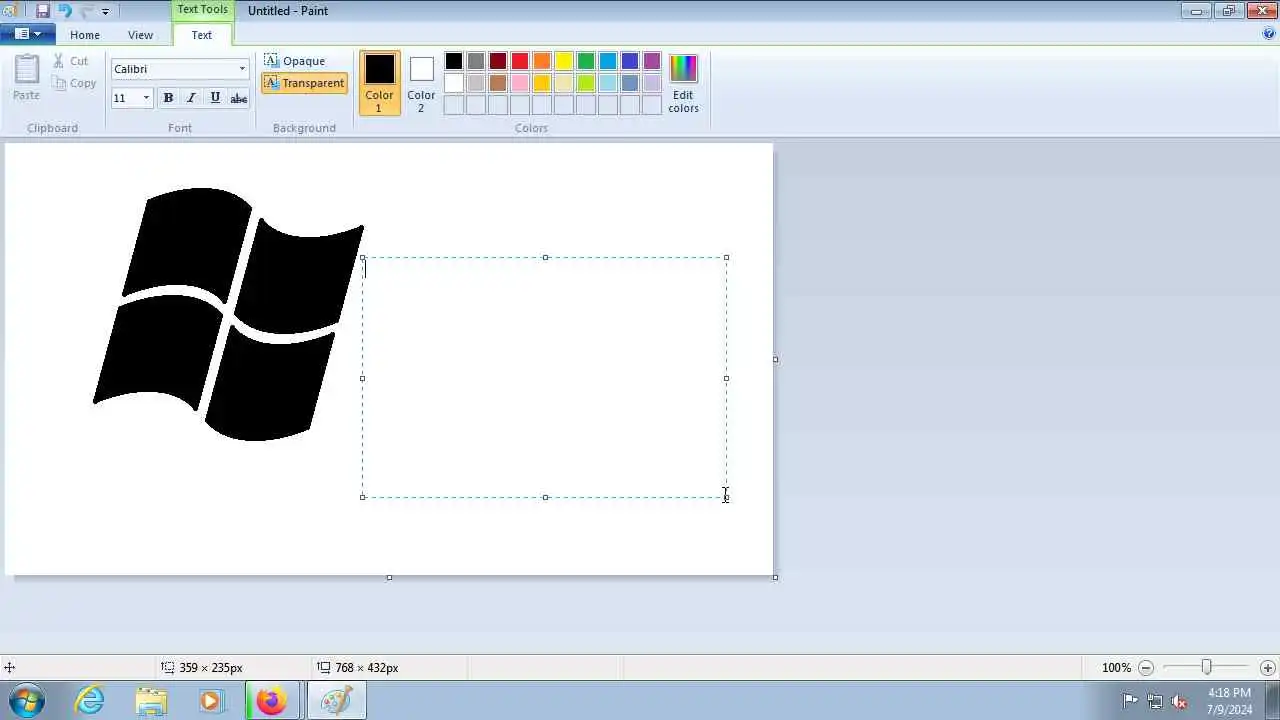
Task: Pick the blue-gray swatch in second row
Action: click(630, 83)
